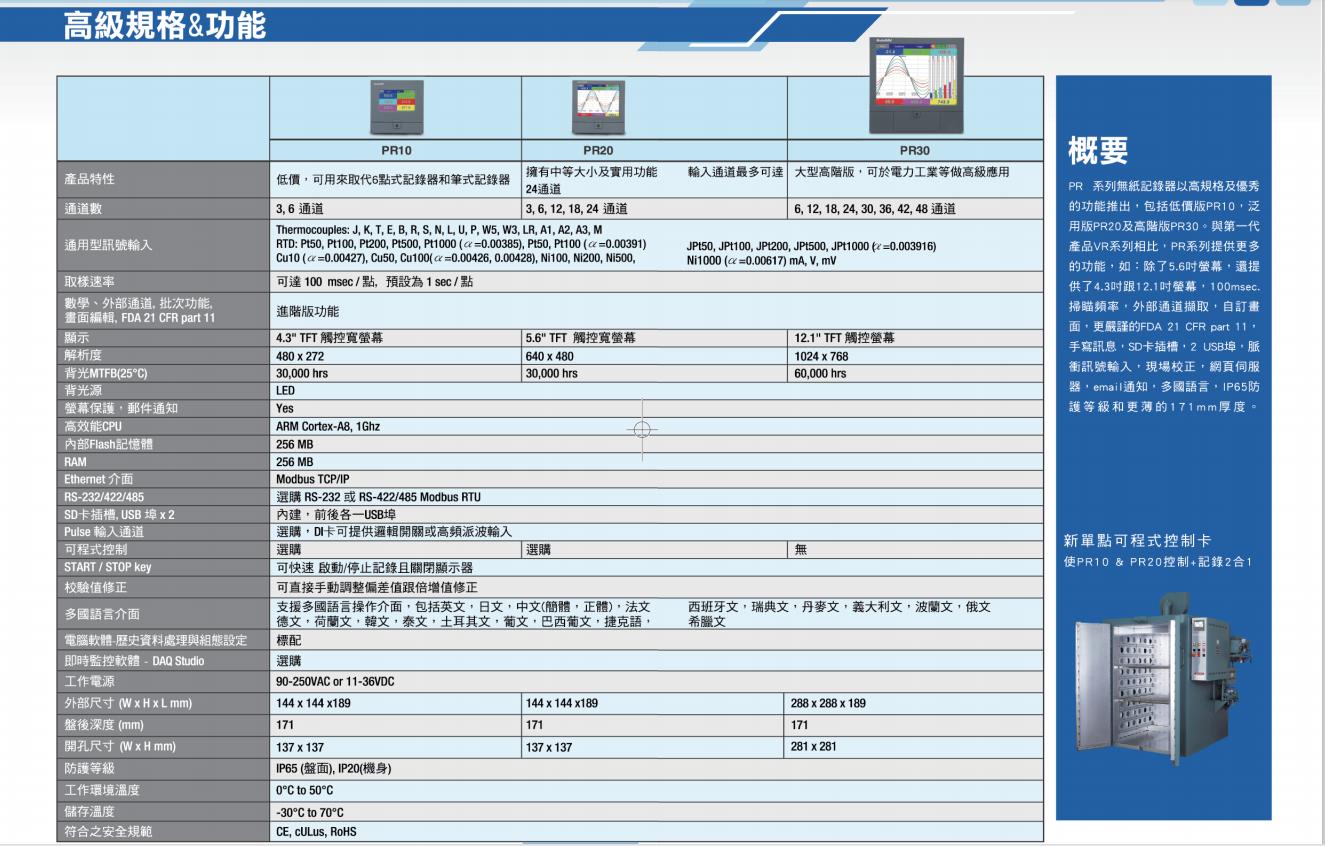The height and width of the screenshot is (846, 1325).
Task: Click the 背光MTFB(25°C) row label
Action: coord(106,373)
